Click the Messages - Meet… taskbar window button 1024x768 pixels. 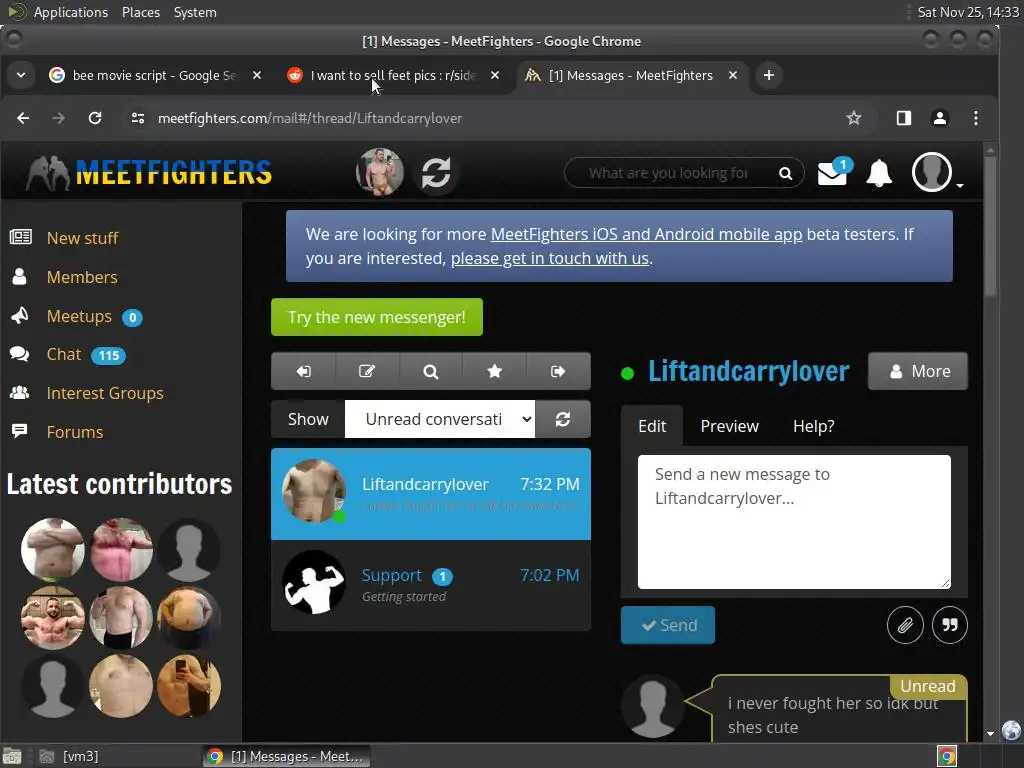pyautogui.click(x=287, y=756)
